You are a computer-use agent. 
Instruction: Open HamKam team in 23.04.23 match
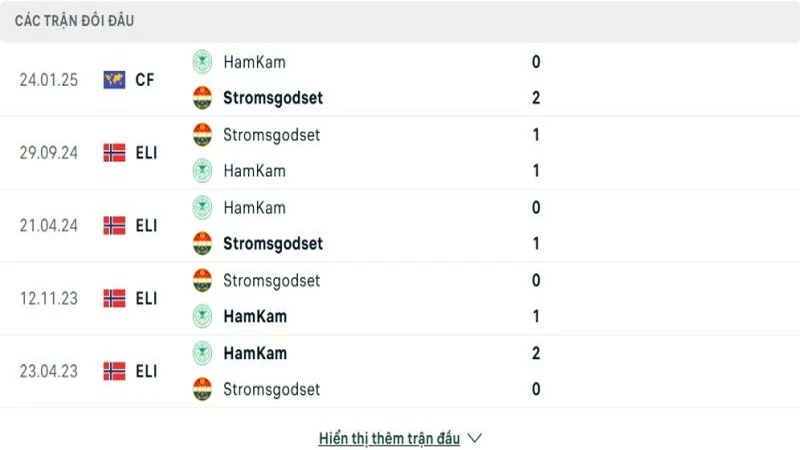point(255,353)
